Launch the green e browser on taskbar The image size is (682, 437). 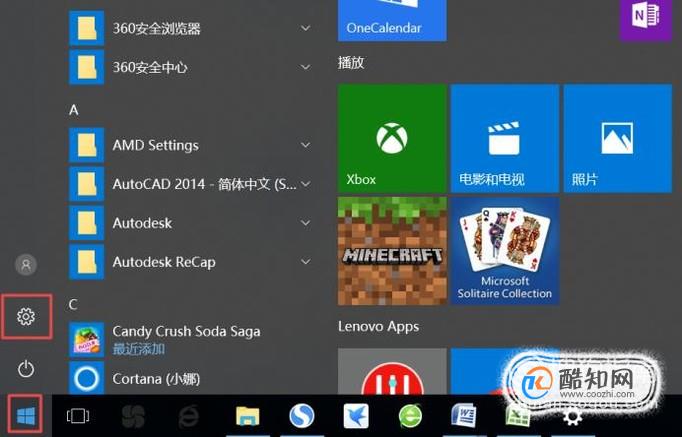click(x=410, y=416)
